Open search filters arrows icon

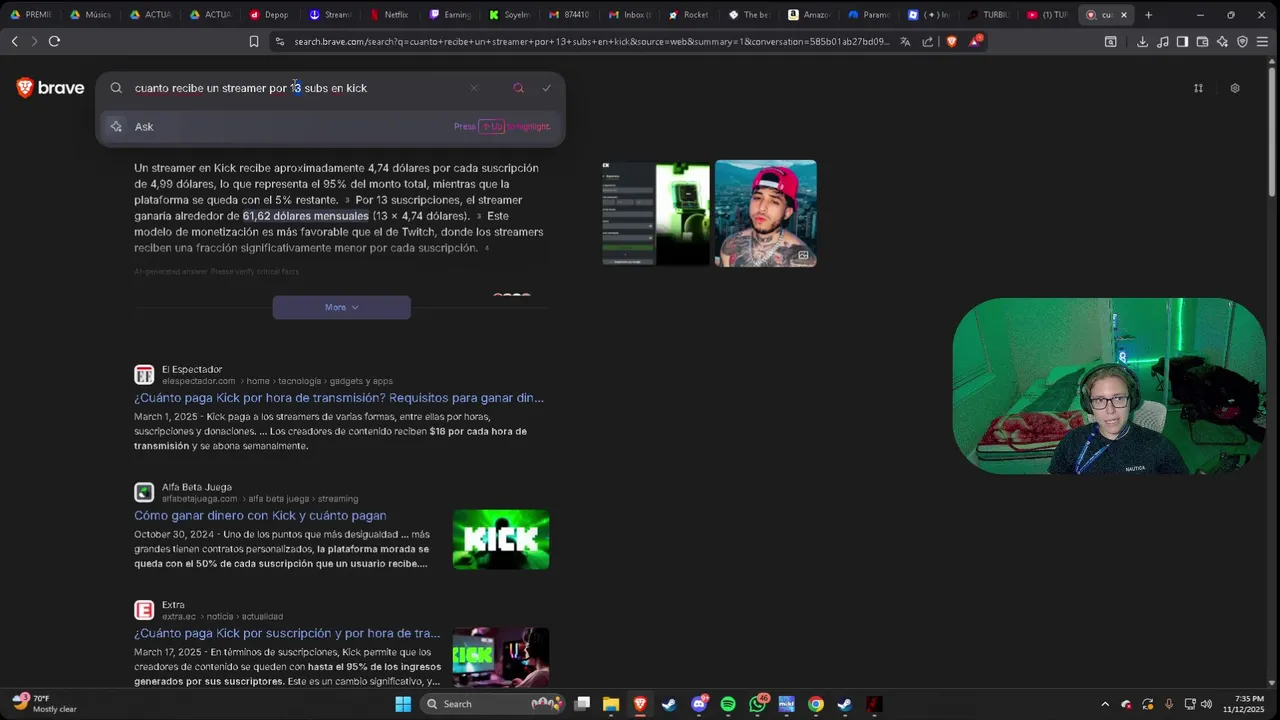[1198, 88]
